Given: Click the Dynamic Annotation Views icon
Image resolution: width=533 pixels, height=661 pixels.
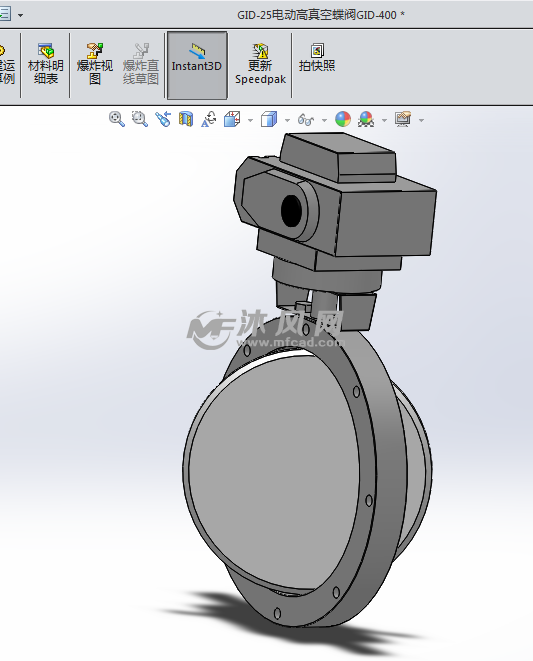Looking at the screenshot, I should click(x=209, y=119).
